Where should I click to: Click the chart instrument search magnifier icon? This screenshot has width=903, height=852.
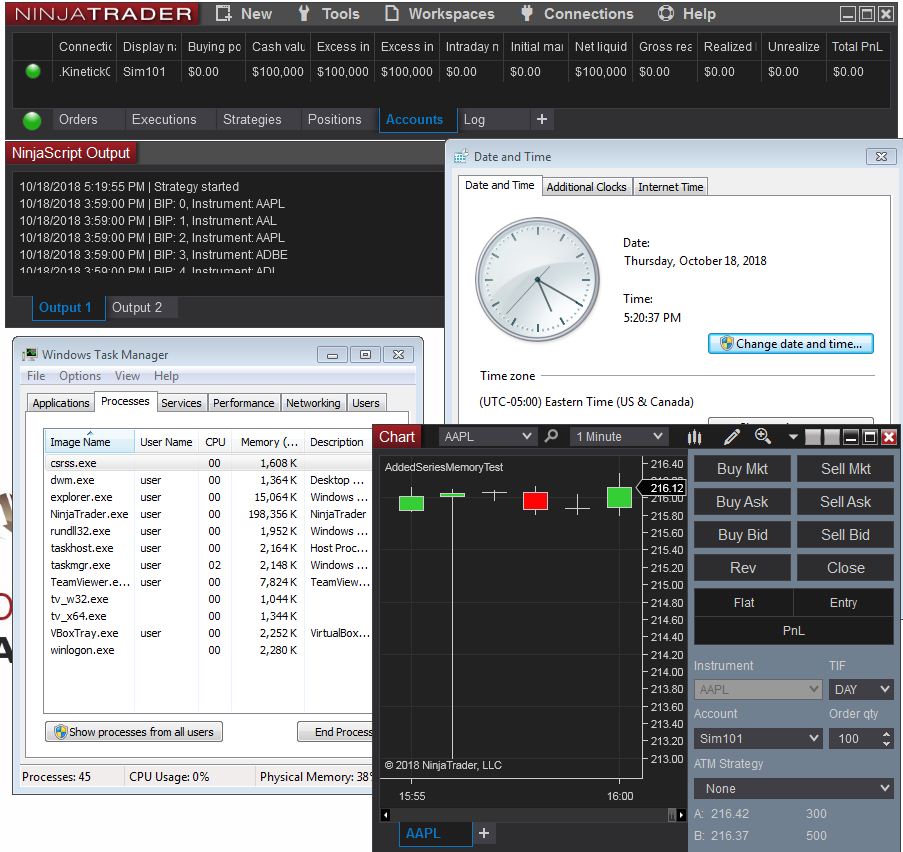click(551, 437)
